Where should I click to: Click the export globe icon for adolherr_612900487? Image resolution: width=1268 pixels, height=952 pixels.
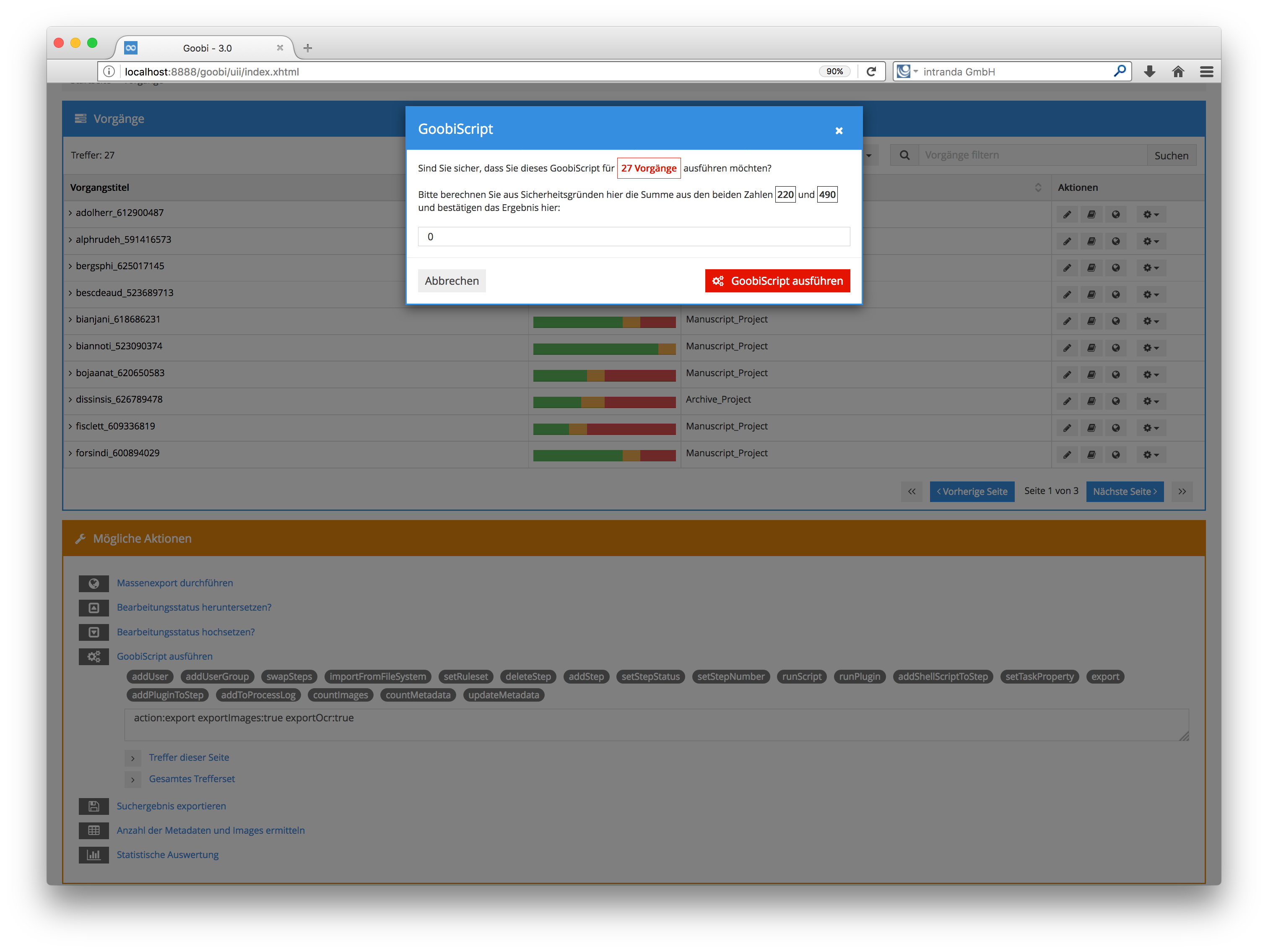click(x=1115, y=214)
